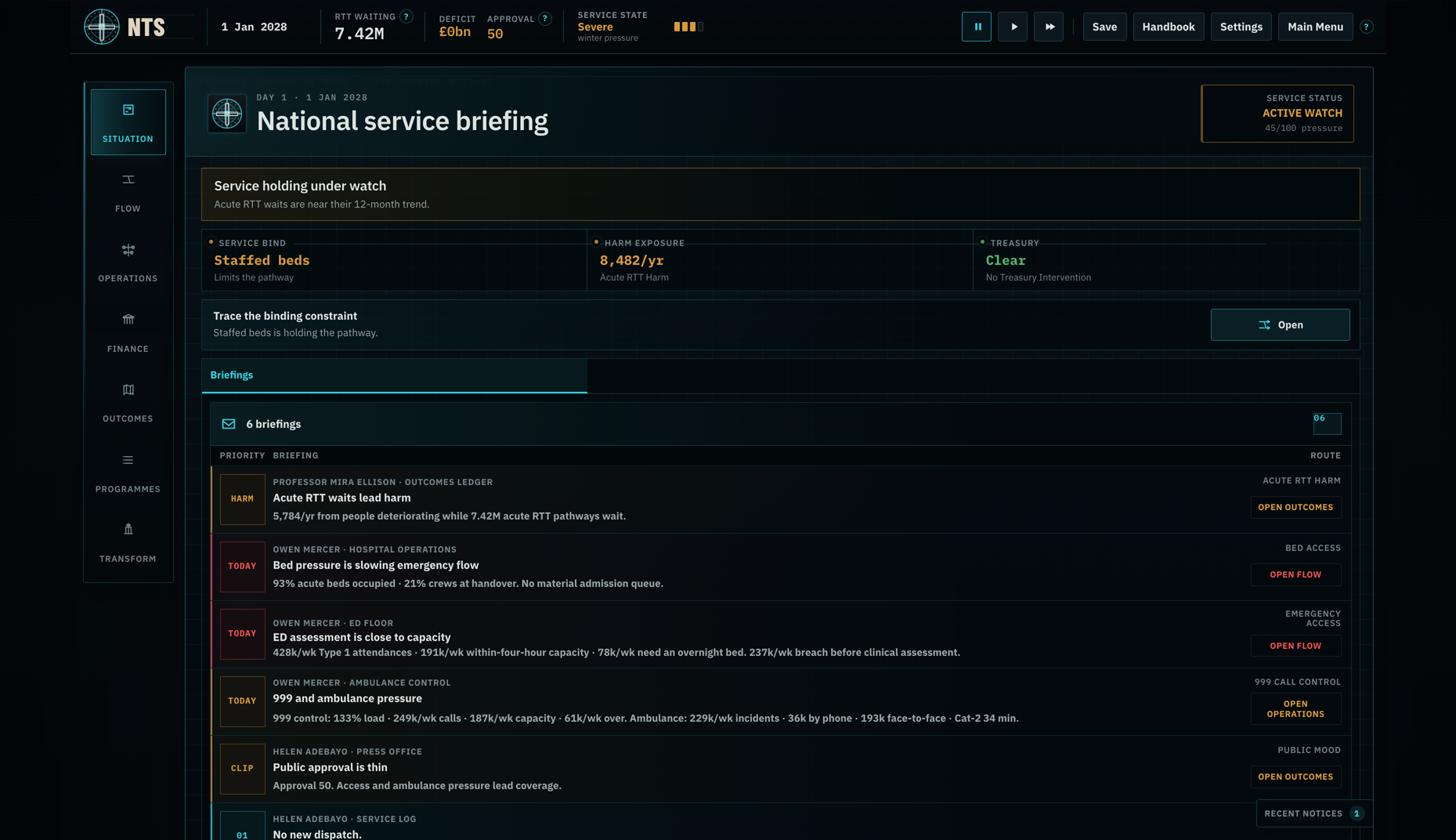Open the Operations section

click(128, 262)
